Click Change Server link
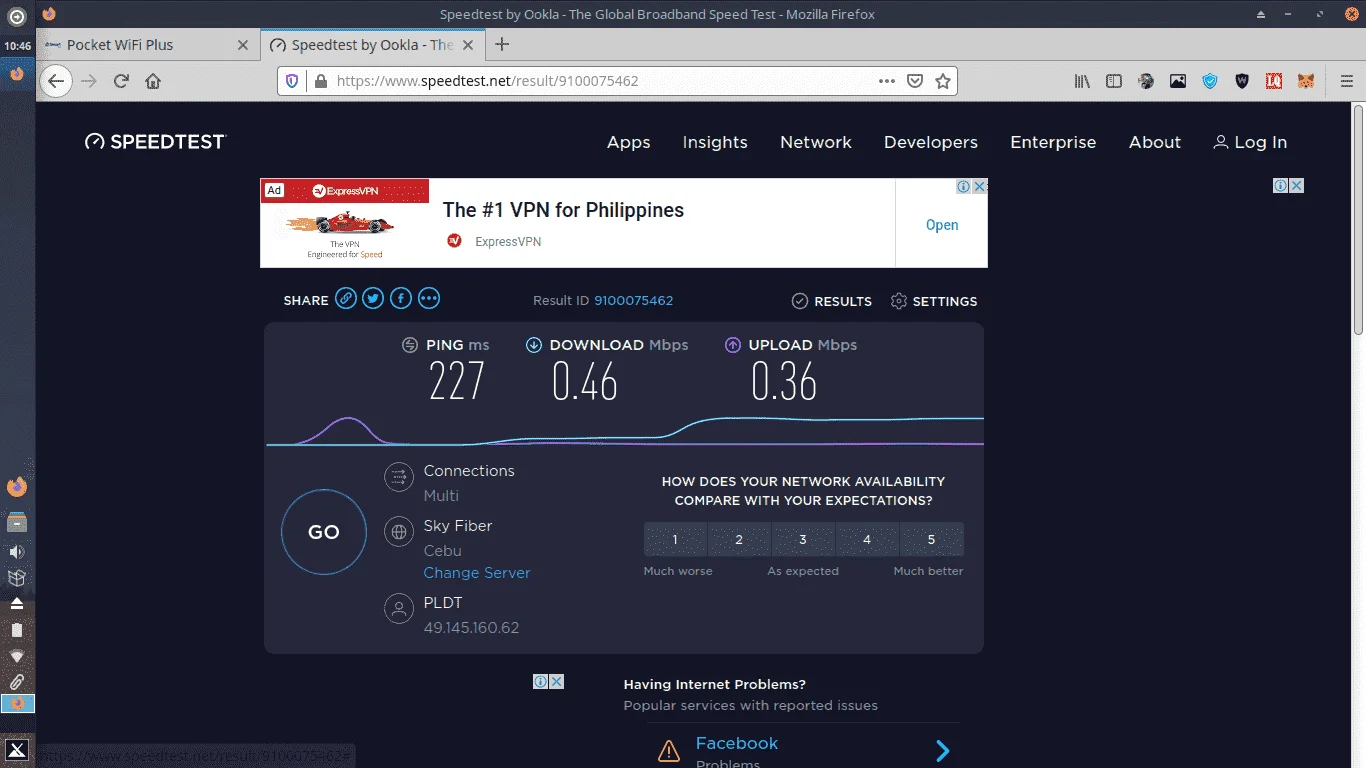The width and height of the screenshot is (1366, 768). pyautogui.click(x=477, y=573)
